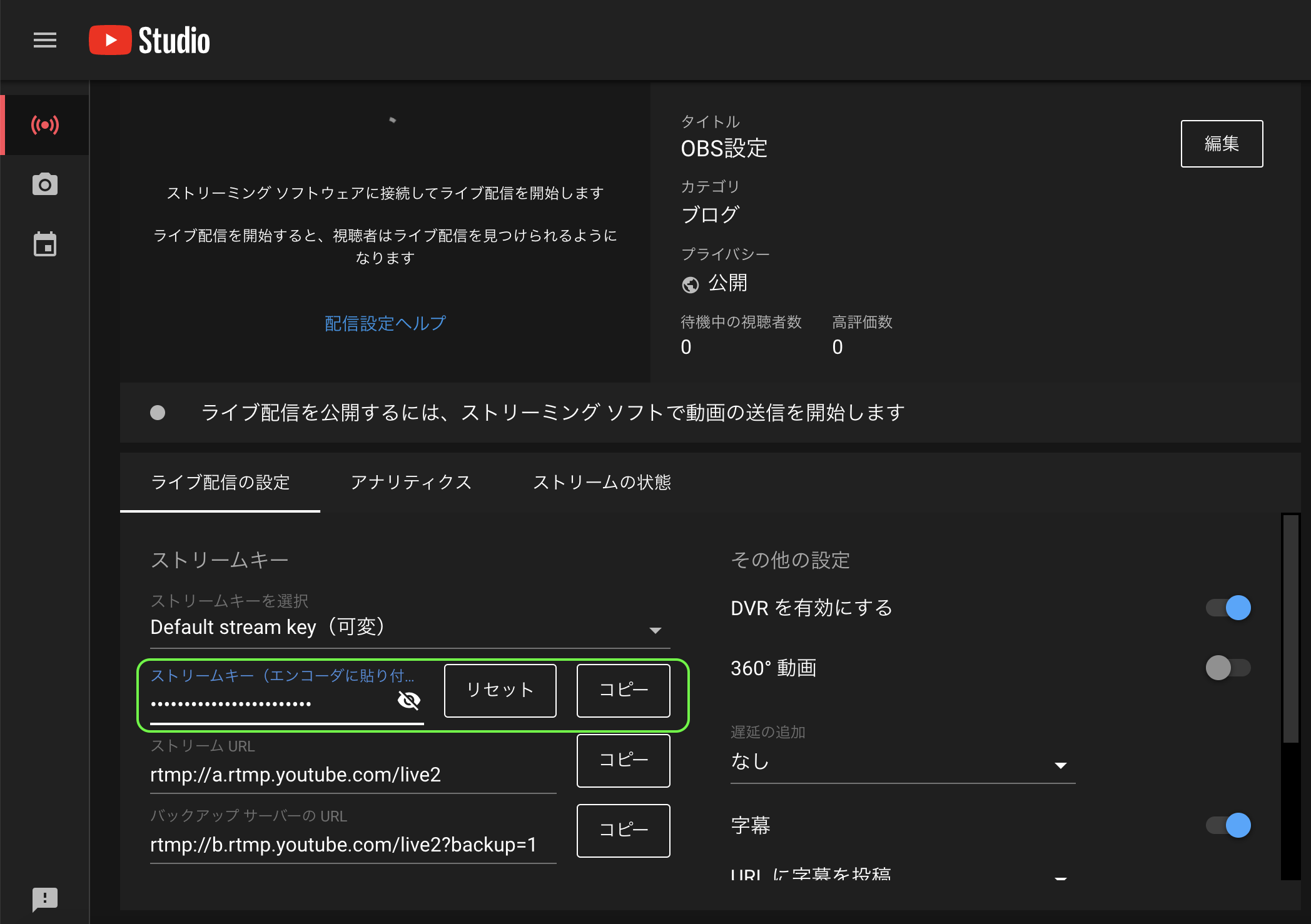
Task: Toggle the DVR を有効にする switch
Action: tap(1228, 608)
